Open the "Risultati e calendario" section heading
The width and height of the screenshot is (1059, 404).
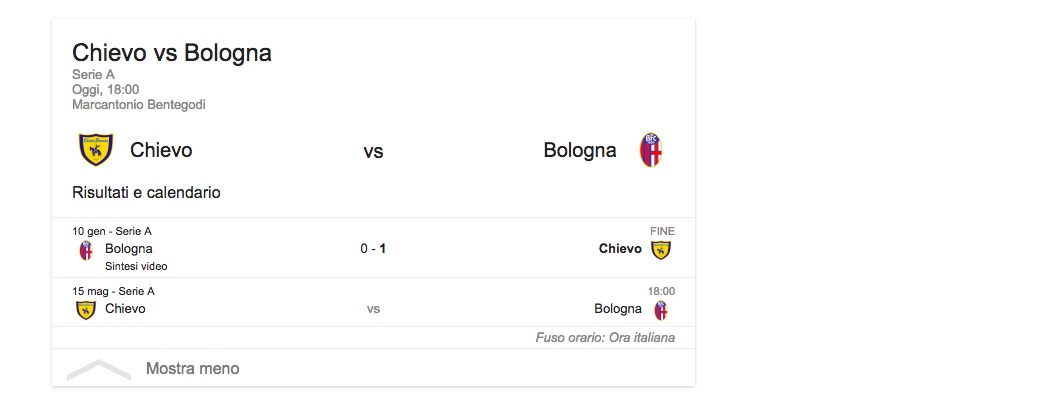click(146, 192)
